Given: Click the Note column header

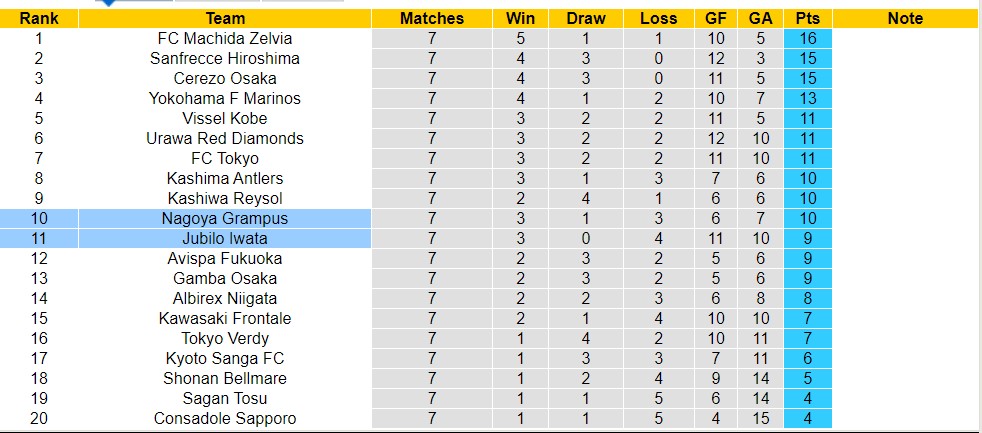Looking at the screenshot, I should pos(904,18).
